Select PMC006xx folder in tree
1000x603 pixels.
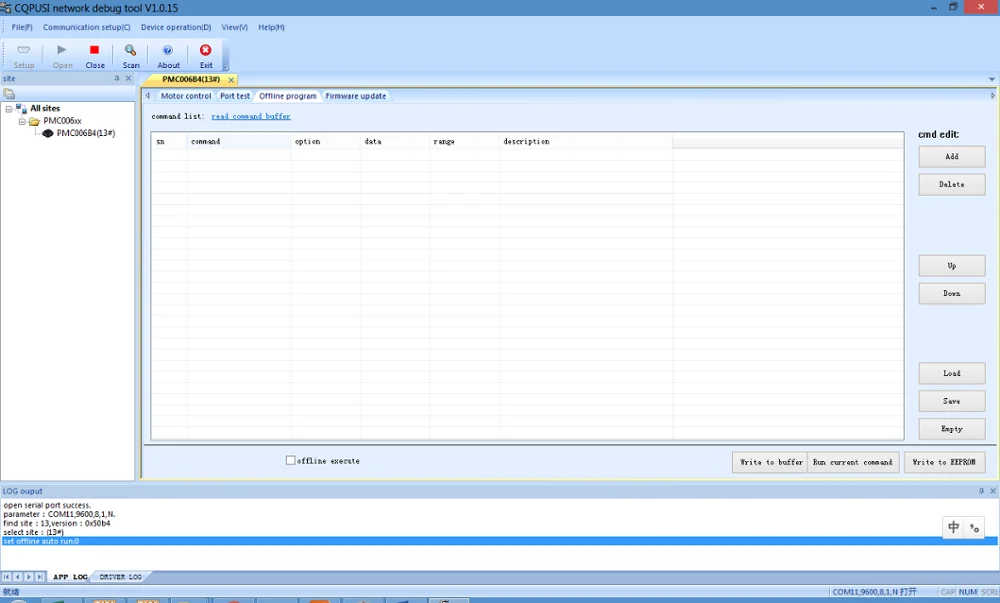pyautogui.click(x=62, y=120)
